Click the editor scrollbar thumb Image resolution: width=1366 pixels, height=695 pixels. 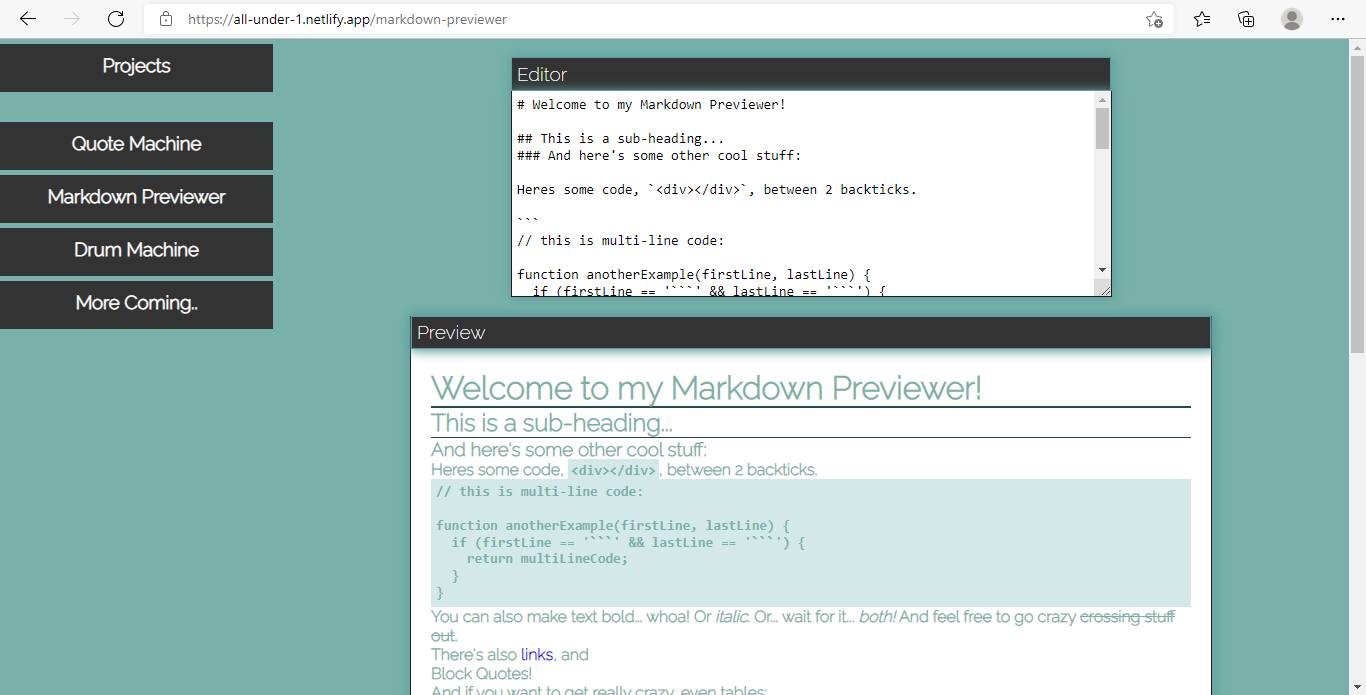click(1103, 128)
